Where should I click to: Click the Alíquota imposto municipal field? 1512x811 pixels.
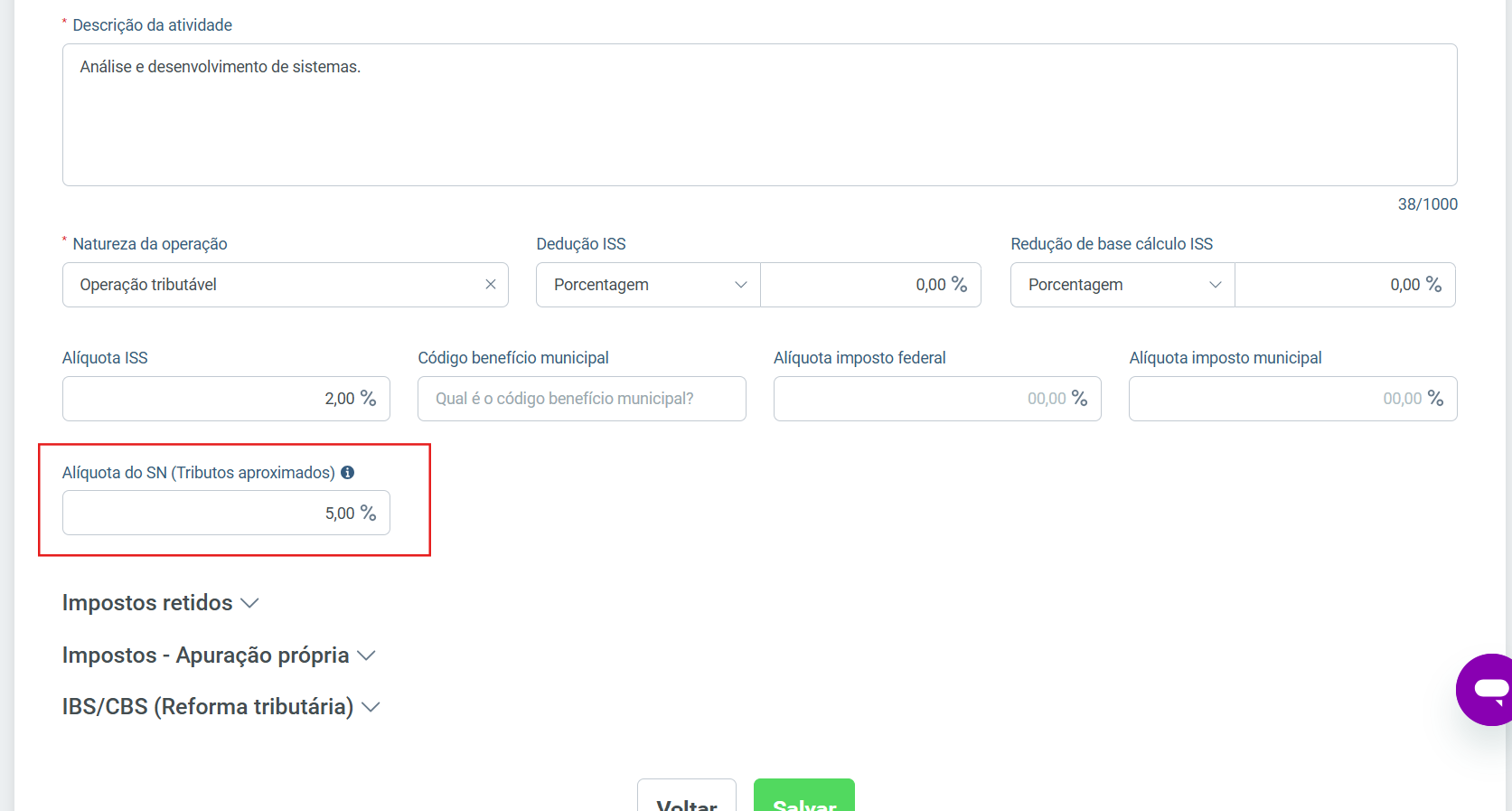[1293, 399]
